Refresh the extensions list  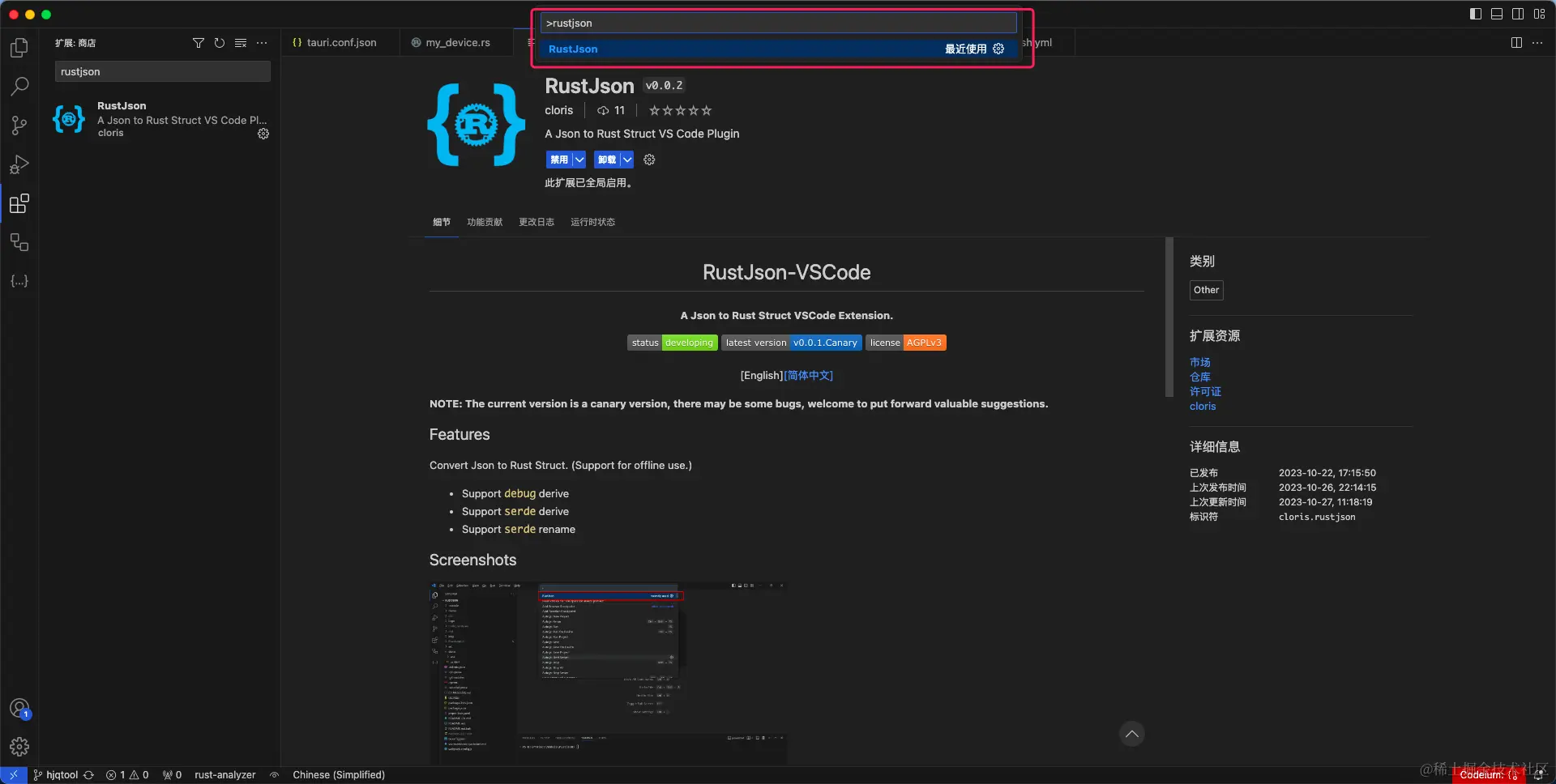point(220,43)
